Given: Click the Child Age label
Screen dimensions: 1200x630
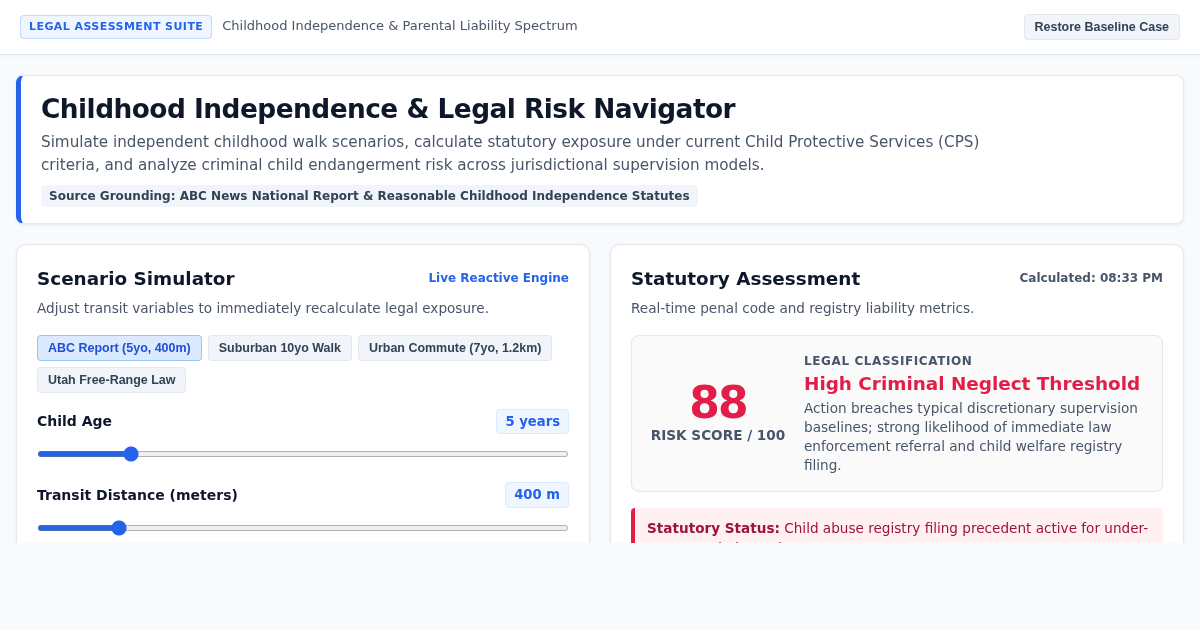Looking at the screenshot, I should tap(74, 421).
